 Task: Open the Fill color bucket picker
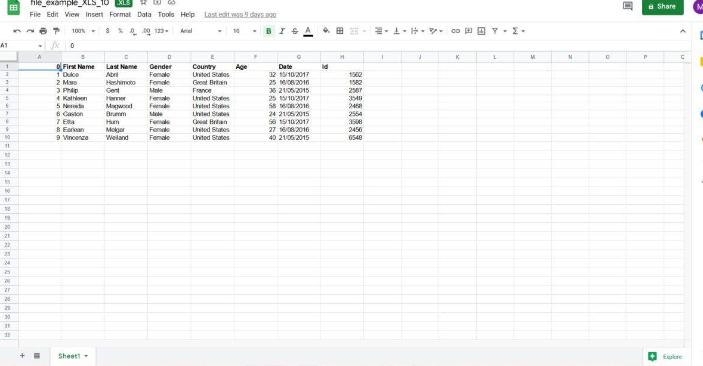pyautogui.click(x=326, y=31)
